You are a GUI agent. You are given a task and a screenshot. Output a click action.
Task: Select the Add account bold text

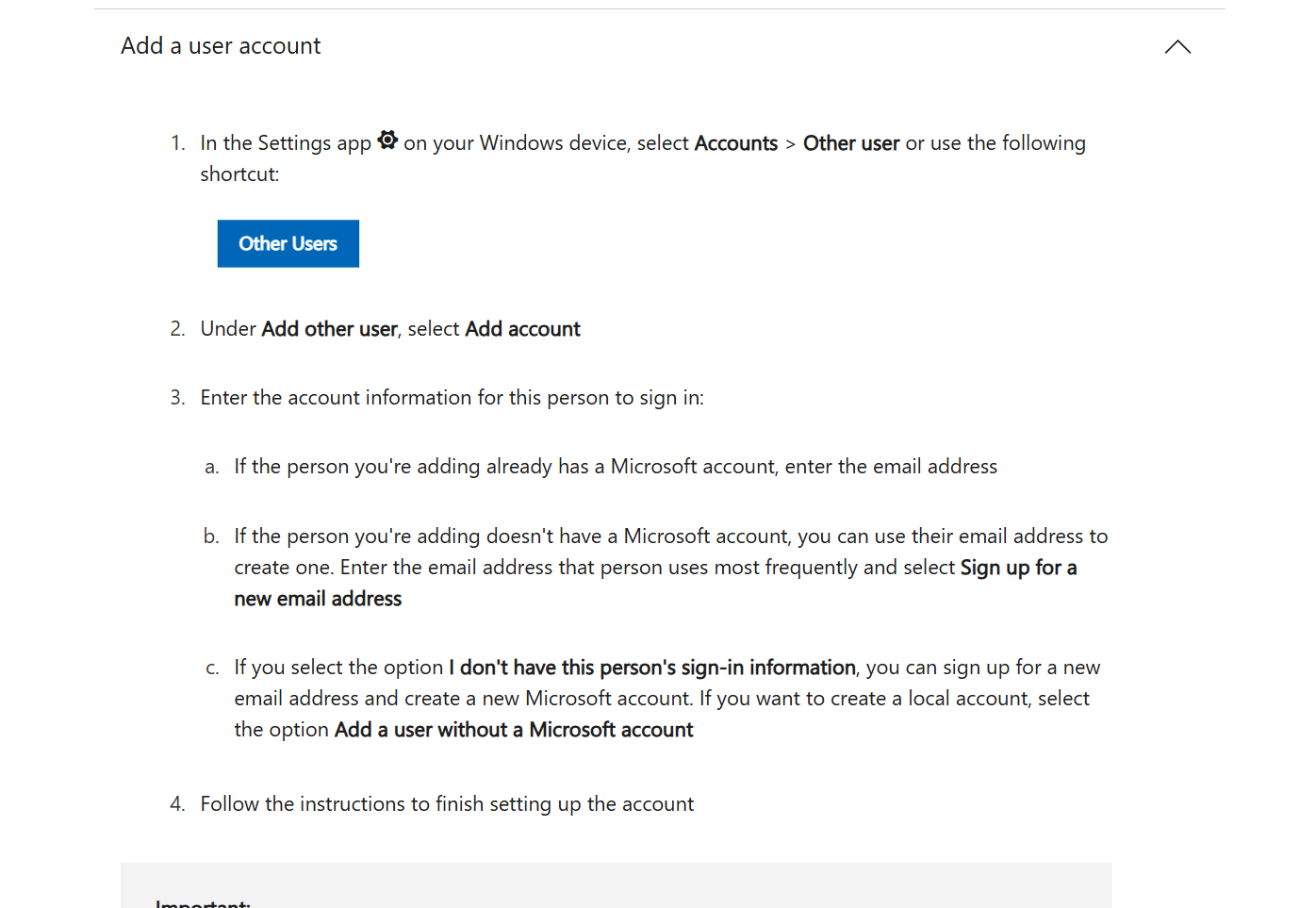521,329
